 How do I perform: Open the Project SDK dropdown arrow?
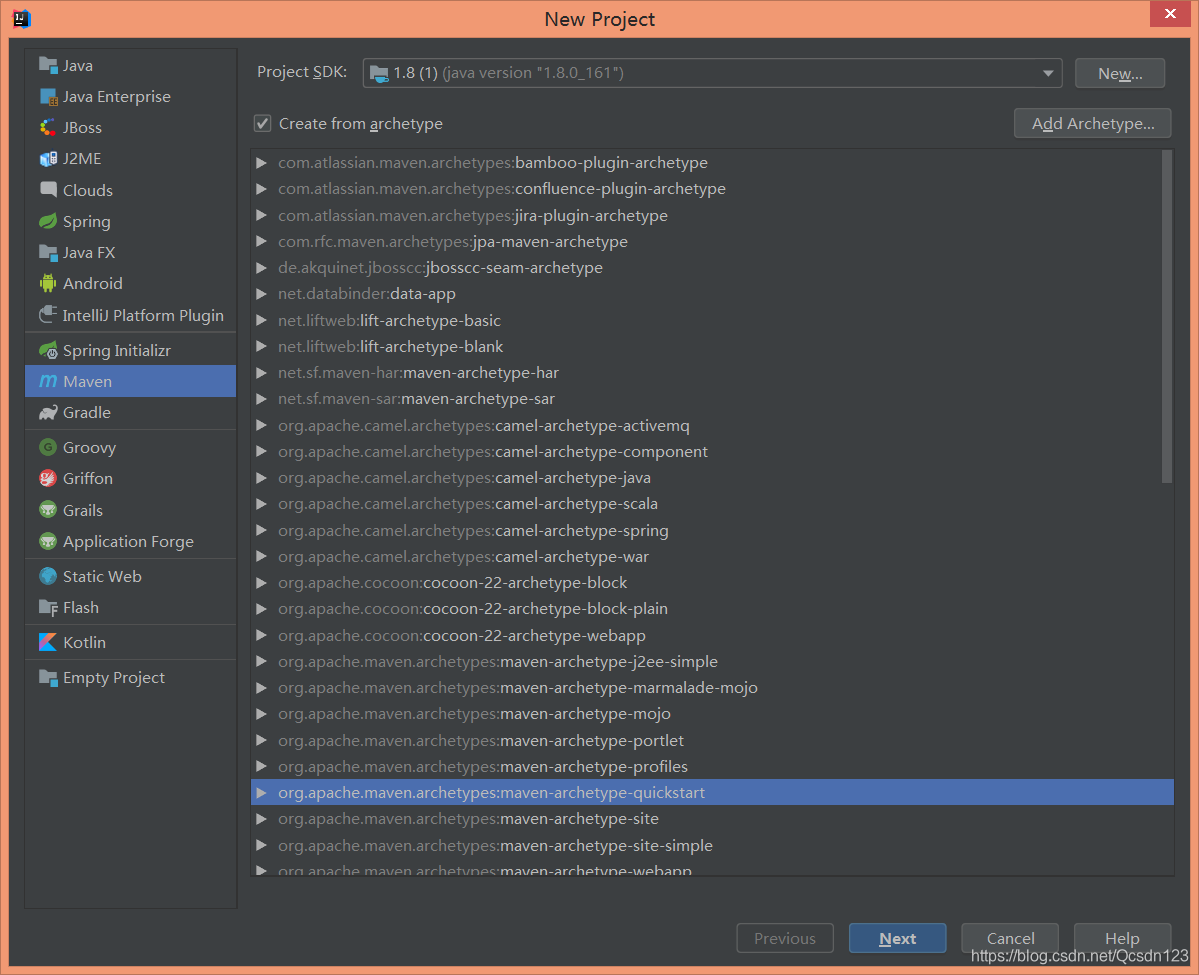point(1048,73)
